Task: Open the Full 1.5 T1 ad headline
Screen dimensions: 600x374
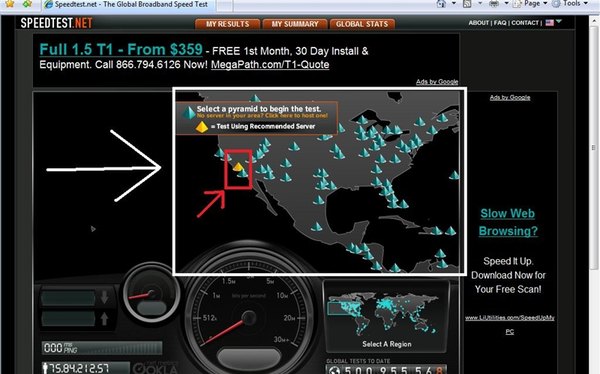Action: point(121,49)
